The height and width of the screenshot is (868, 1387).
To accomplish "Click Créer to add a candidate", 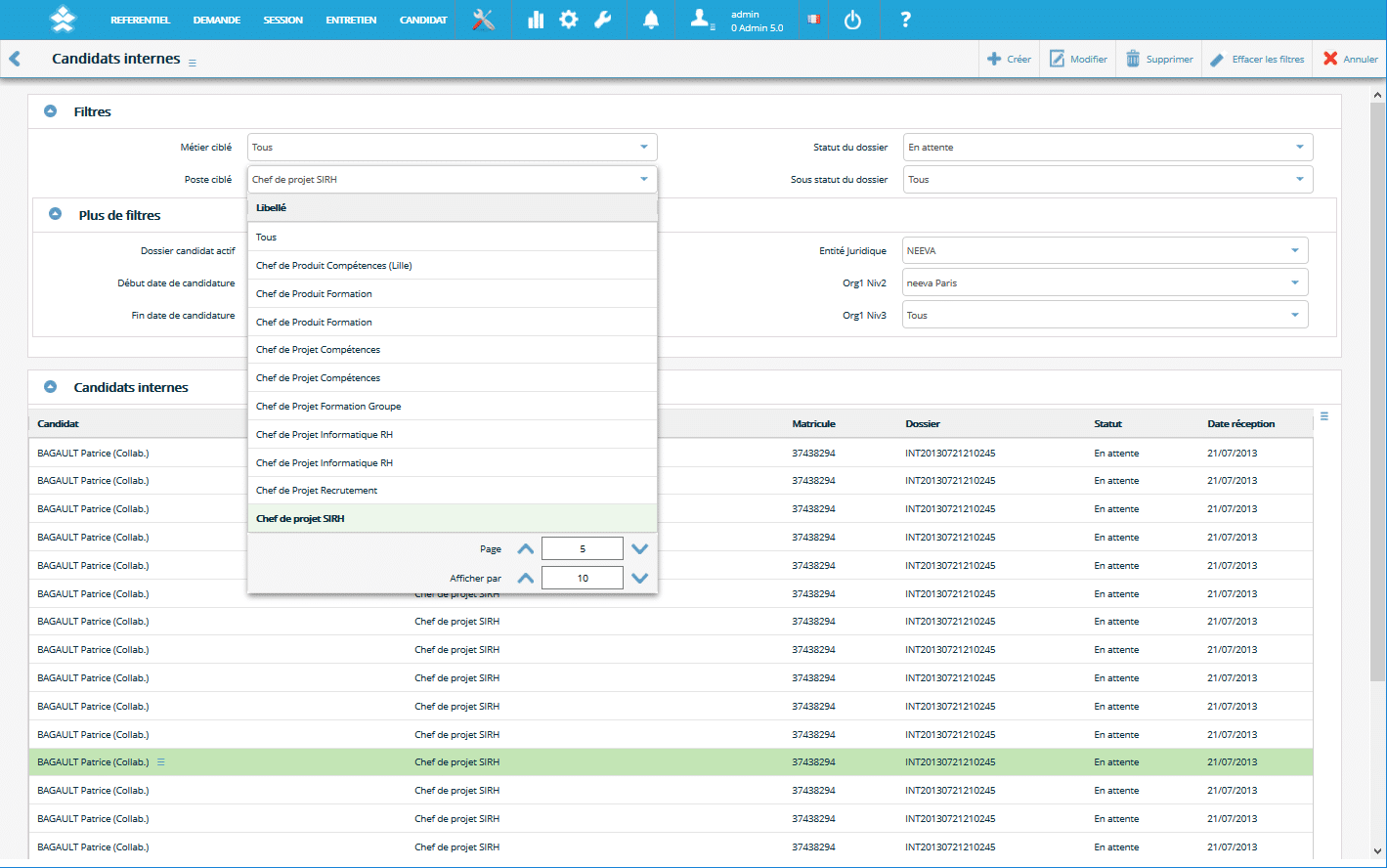I will pyautogui.click(x=1010, y=59).
